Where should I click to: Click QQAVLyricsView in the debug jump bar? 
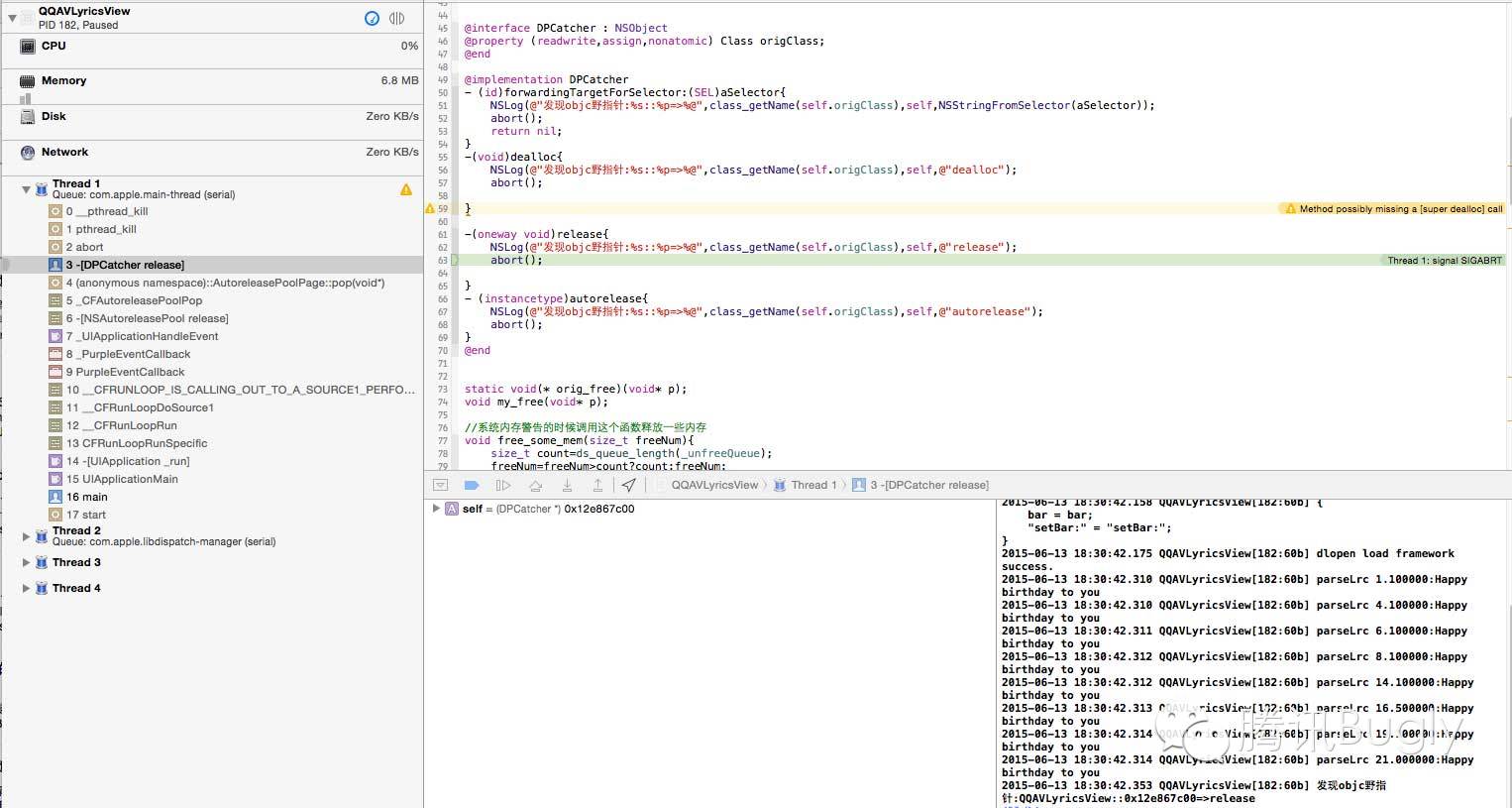[713, 485]
